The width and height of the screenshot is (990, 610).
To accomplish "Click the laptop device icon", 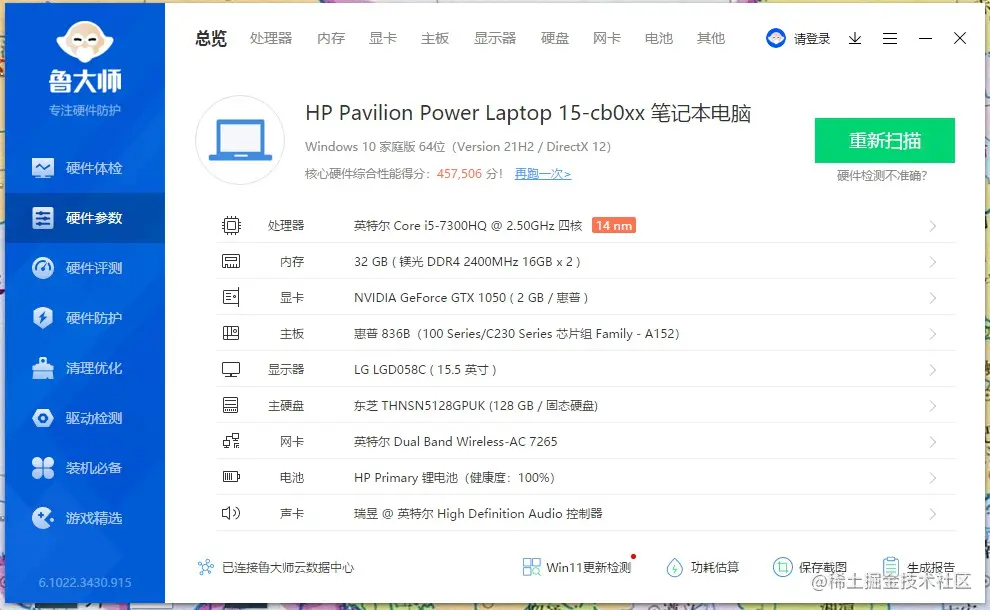I will [240, 140].
